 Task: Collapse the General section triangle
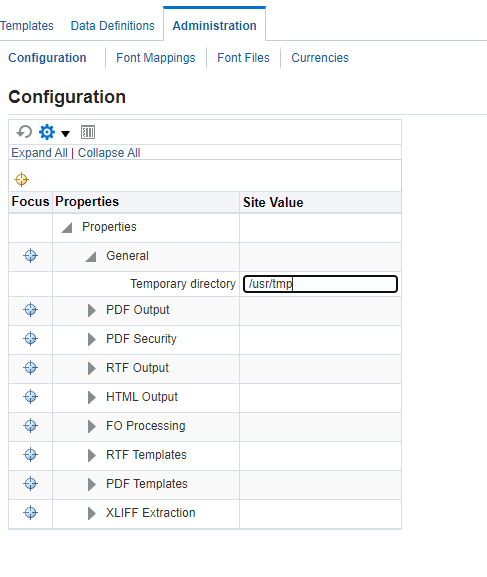(91, 256)
